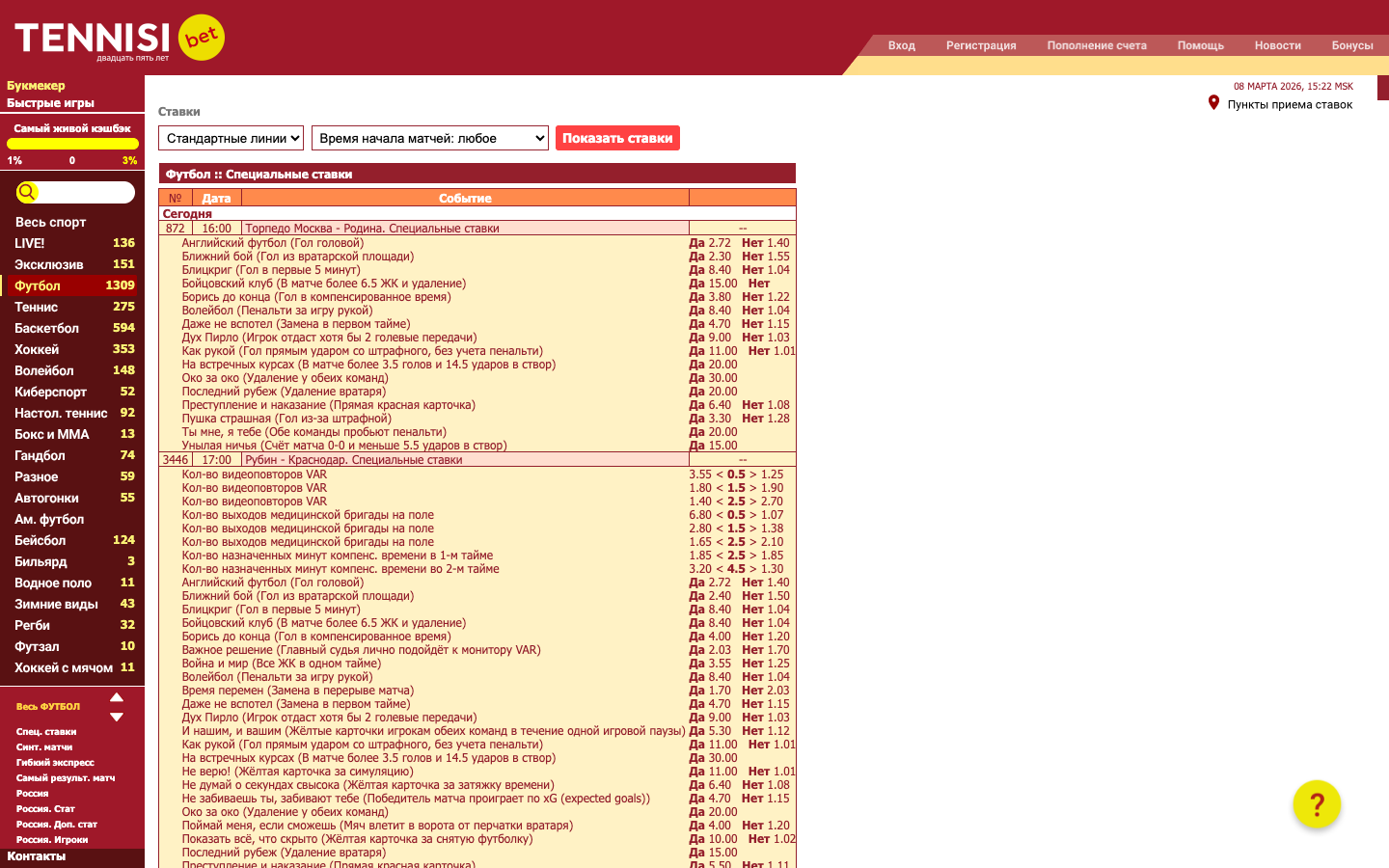Click the map pin betting locations icon

(x=1213, y=103)
